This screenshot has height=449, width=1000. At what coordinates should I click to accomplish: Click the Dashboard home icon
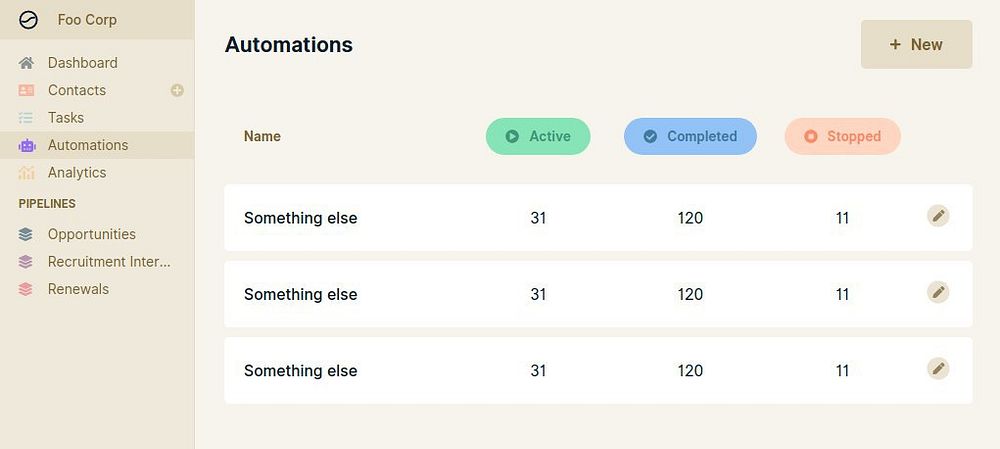pyautogui.click(x=27, y=63)
